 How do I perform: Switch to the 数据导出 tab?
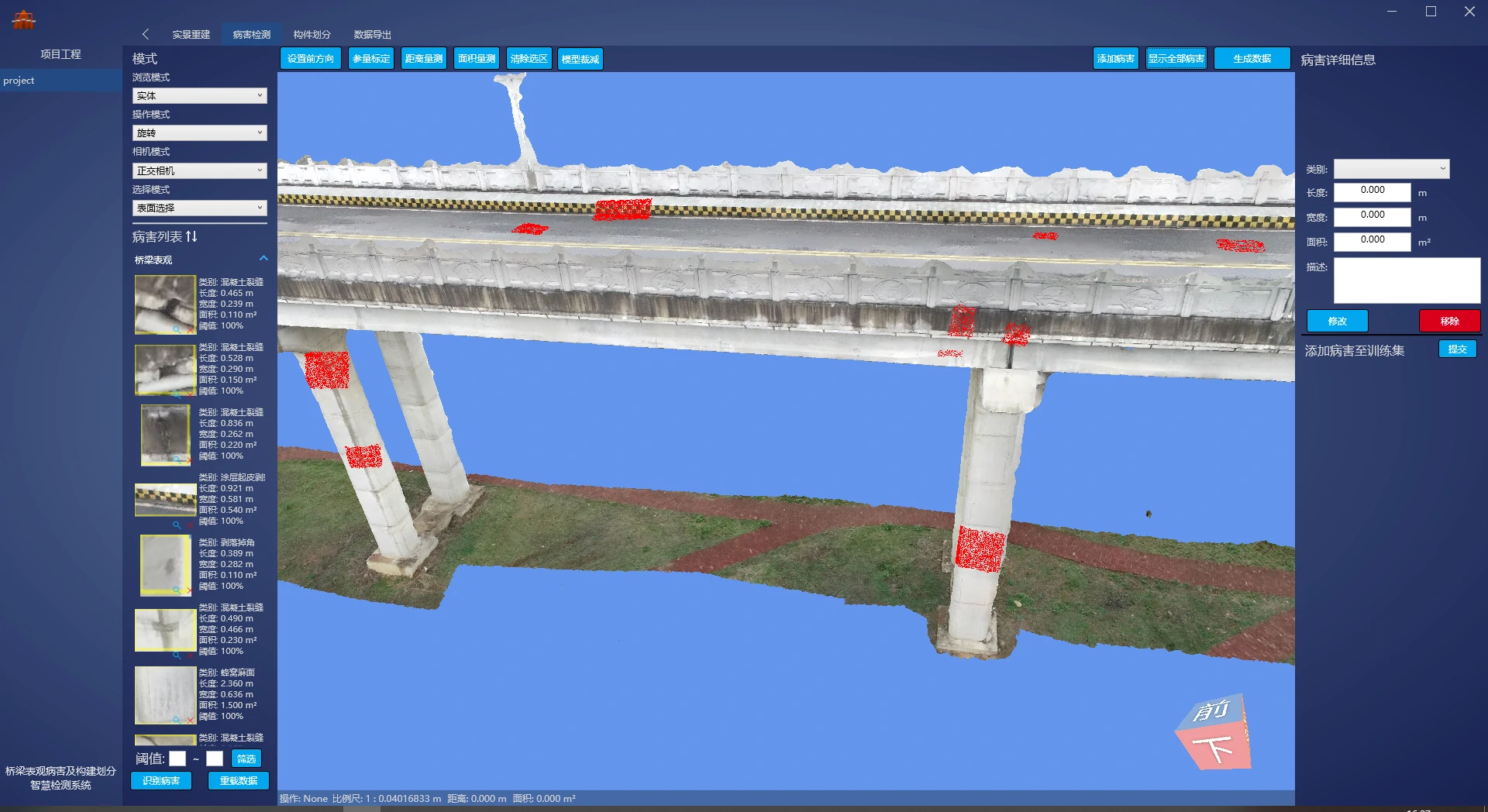pyautogui.click(x=372, y=35)
